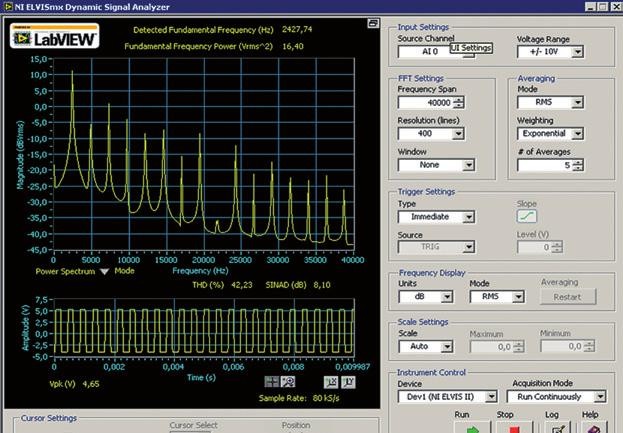Toggle the trigger Slope button
This screenshot has width=623, height=433.
526,216
